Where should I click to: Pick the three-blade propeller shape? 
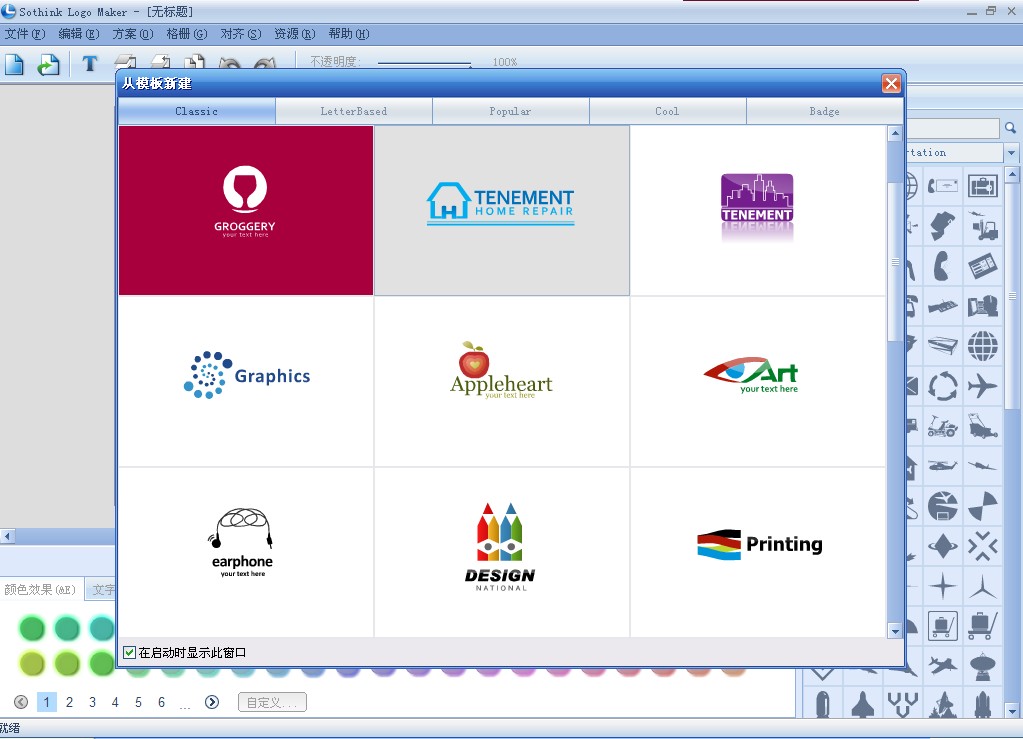(x=983, y=586)
